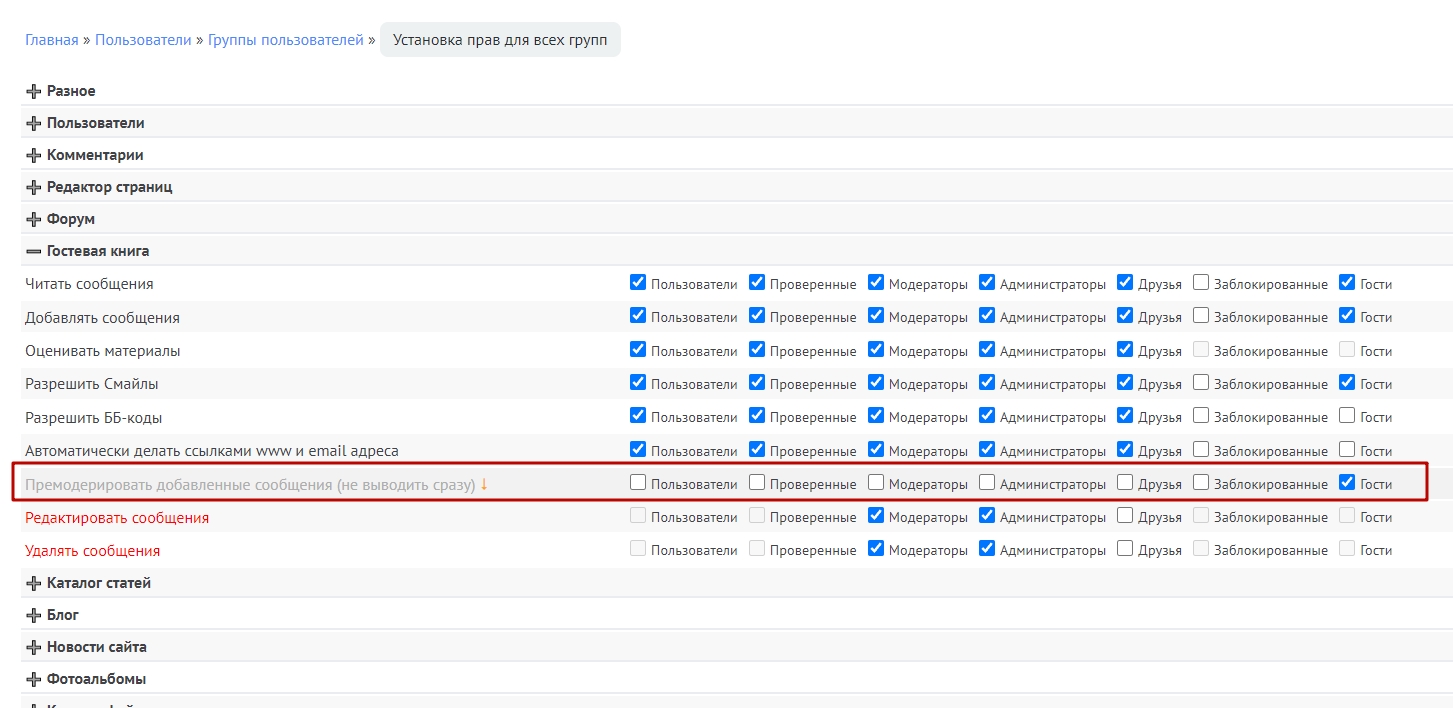Go to Главная breadcrumb link
The image size is (1453, 708).
(x=52, y=40)
